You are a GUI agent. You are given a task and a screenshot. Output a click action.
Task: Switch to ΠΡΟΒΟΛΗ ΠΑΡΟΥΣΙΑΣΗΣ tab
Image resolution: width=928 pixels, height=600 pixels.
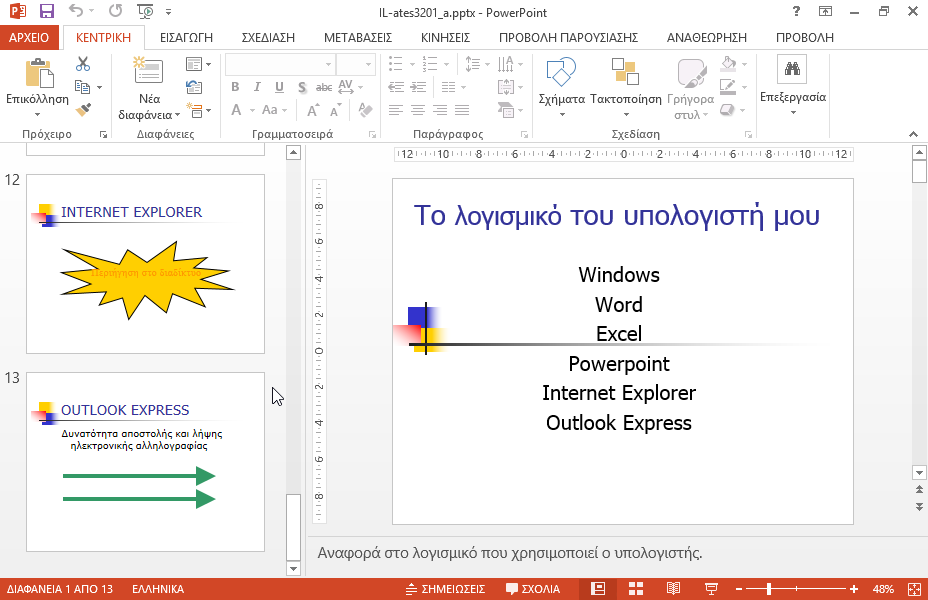[x=568, y=37]
